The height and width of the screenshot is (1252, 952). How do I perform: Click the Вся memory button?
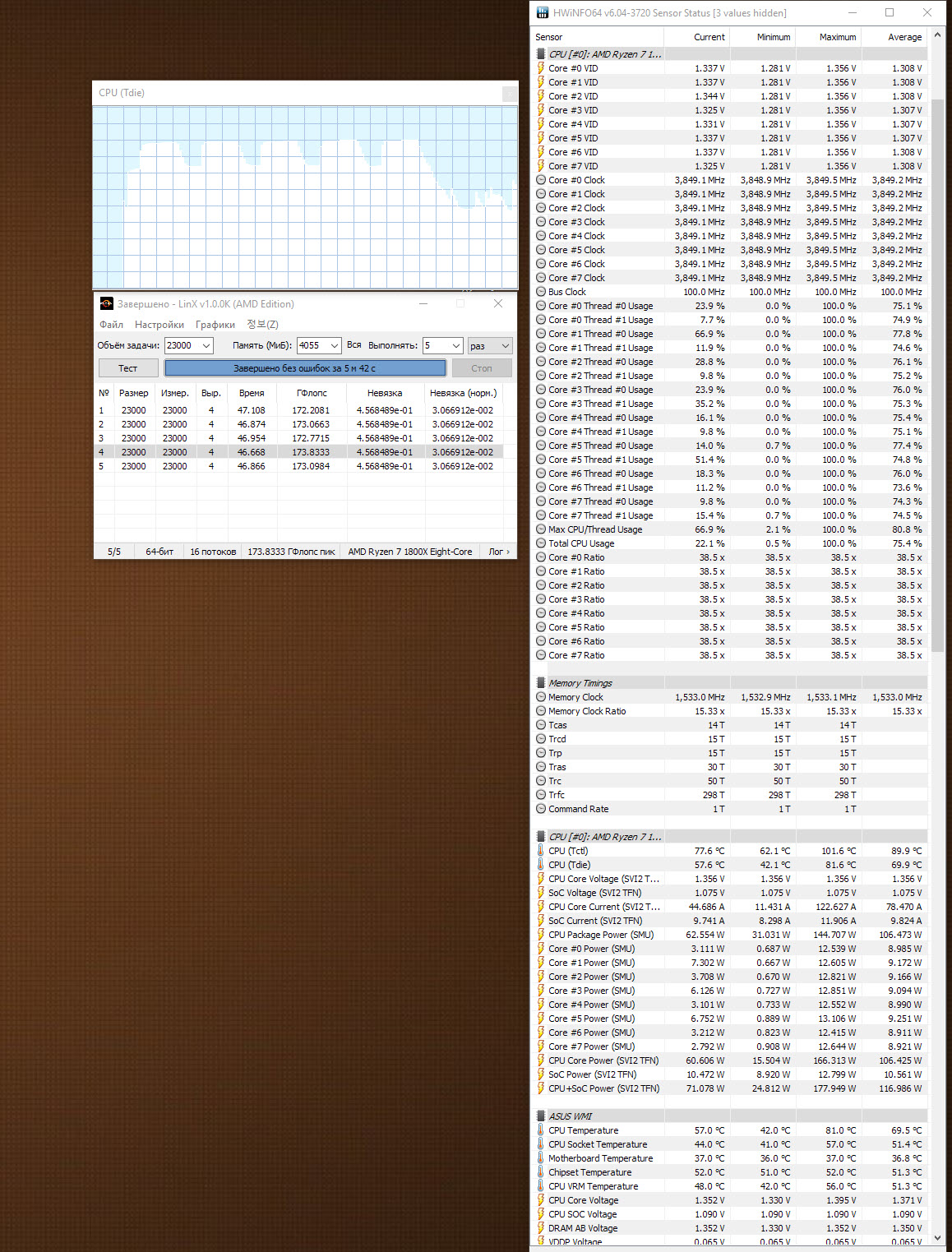coord(354,345)
